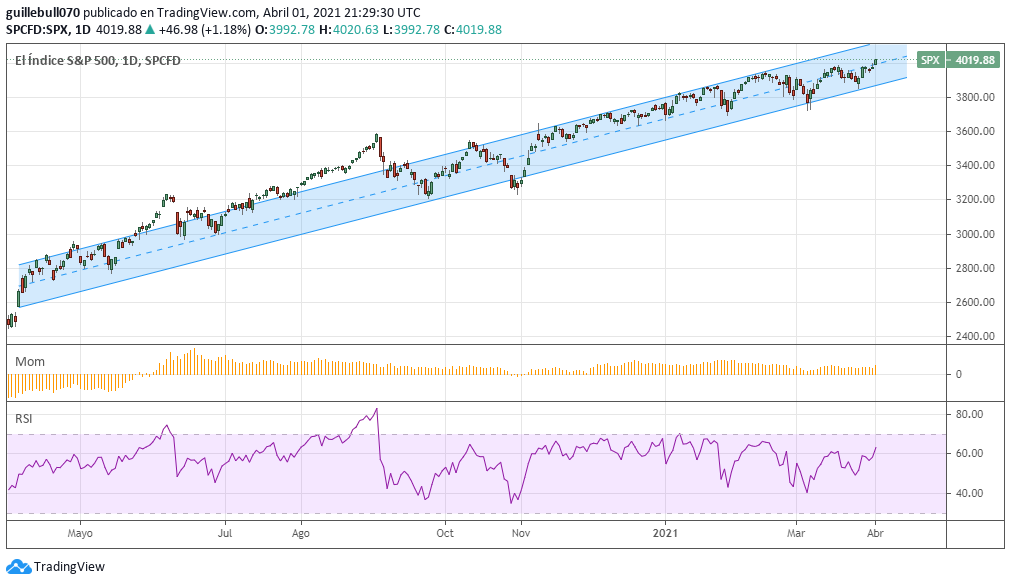Click the 2400.00 price axis label
The image size is (1011, 585).
click(975, 336)
